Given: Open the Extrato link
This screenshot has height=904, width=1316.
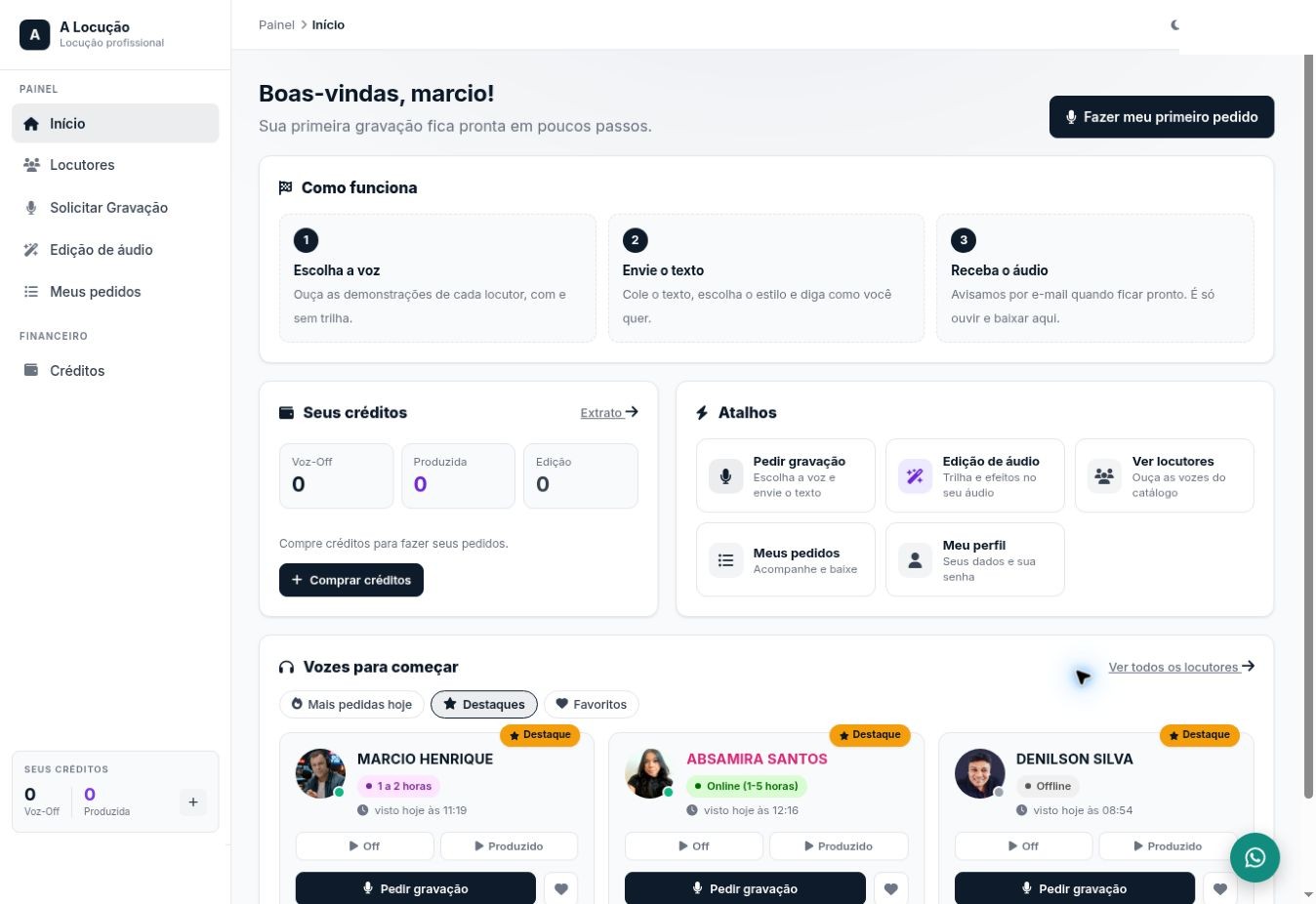Looking at the screenshot, I should click(609, 412).
